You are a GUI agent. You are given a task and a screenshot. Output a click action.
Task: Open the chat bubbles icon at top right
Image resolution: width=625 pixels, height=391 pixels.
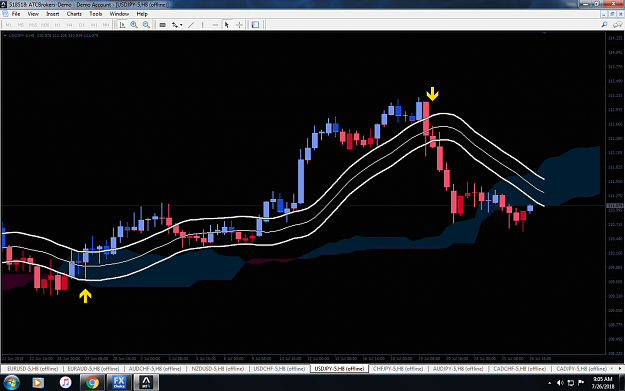[617, 25]
